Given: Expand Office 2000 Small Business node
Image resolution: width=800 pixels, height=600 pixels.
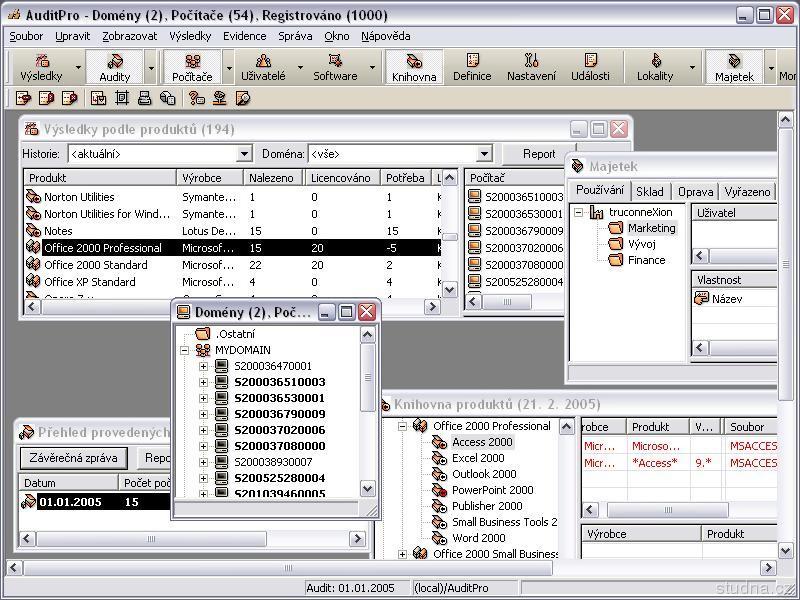Looking at the screenshot, I should 404,554.
